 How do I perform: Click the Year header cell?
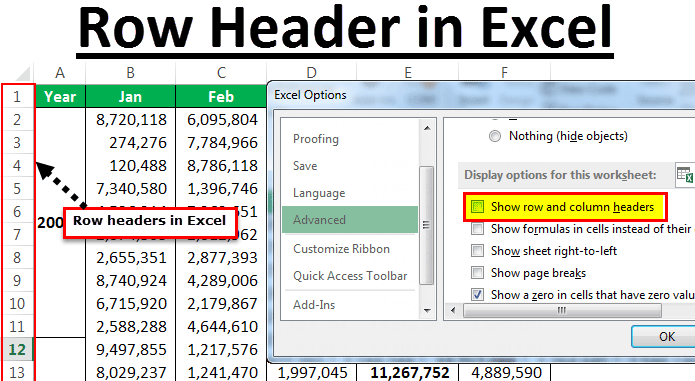click(60, 96)
